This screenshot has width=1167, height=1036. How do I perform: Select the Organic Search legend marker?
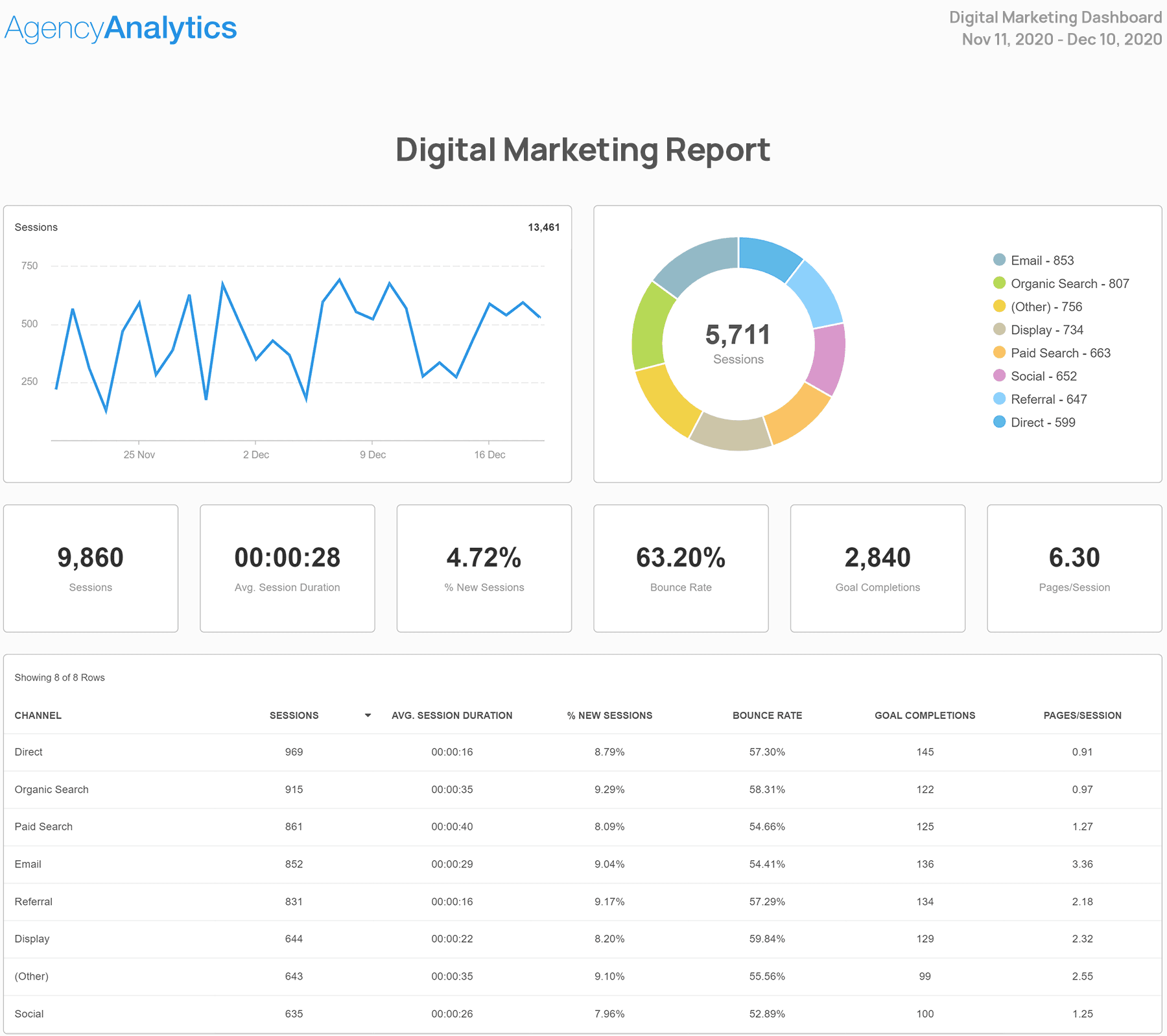[x=998, y=283]
